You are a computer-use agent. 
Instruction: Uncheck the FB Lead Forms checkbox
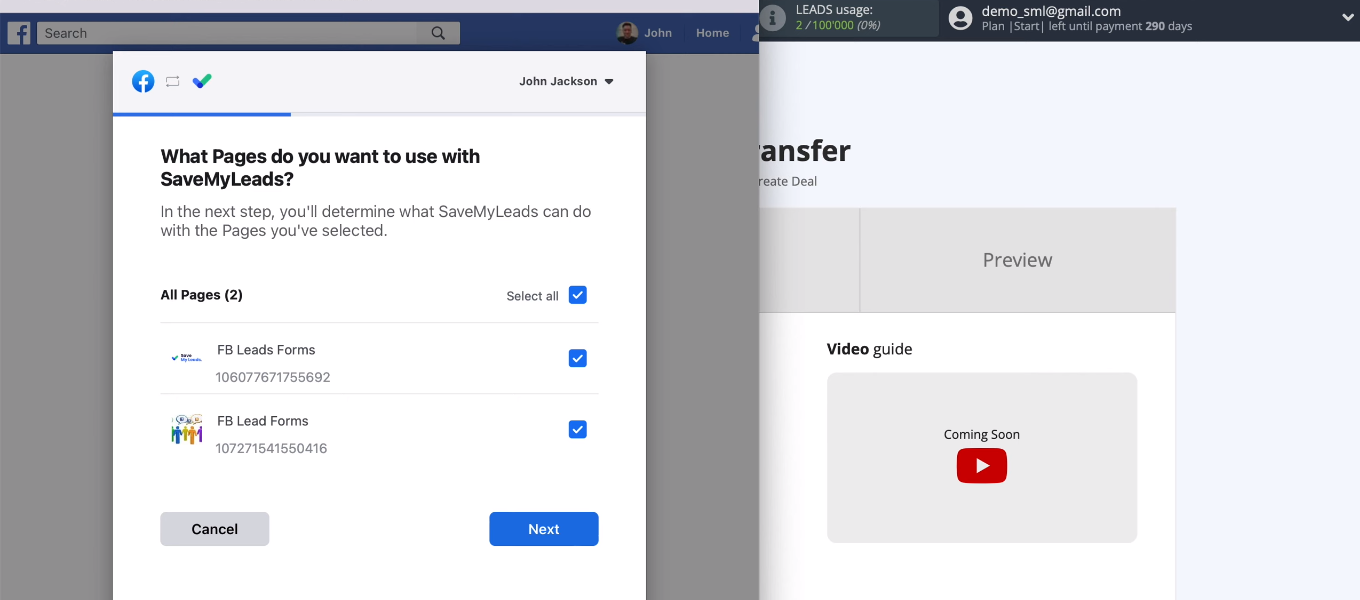pos(577,429)
